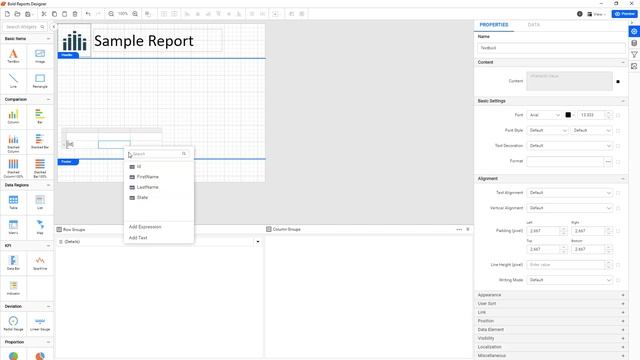Click the Search widgets input field
This screenshot has height=360, width=640.
(25, 27)
